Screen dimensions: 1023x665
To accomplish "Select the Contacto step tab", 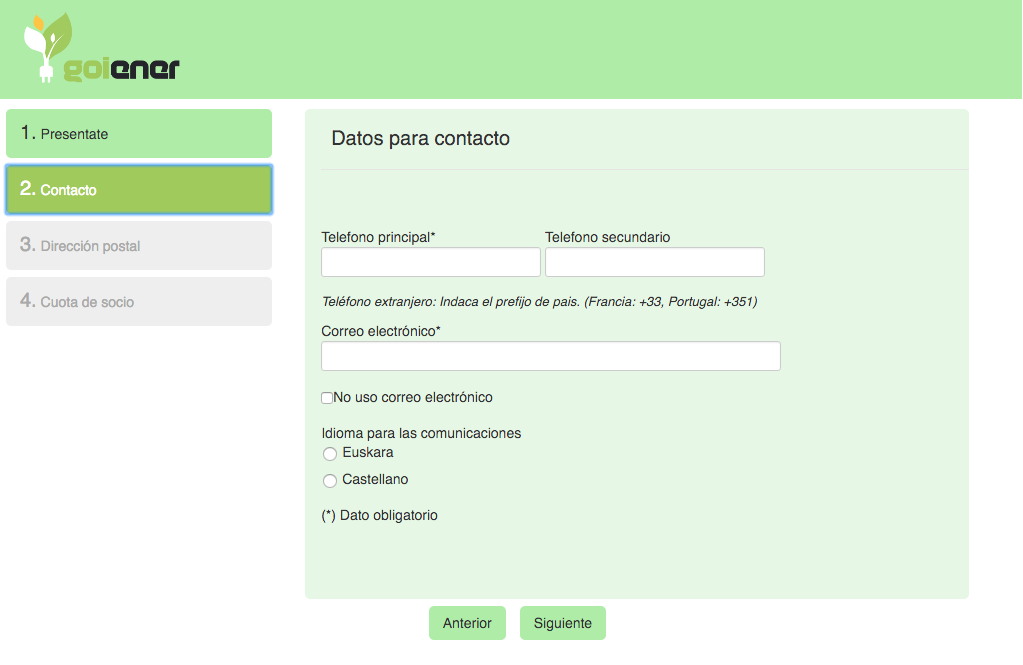I will point(139,190).
